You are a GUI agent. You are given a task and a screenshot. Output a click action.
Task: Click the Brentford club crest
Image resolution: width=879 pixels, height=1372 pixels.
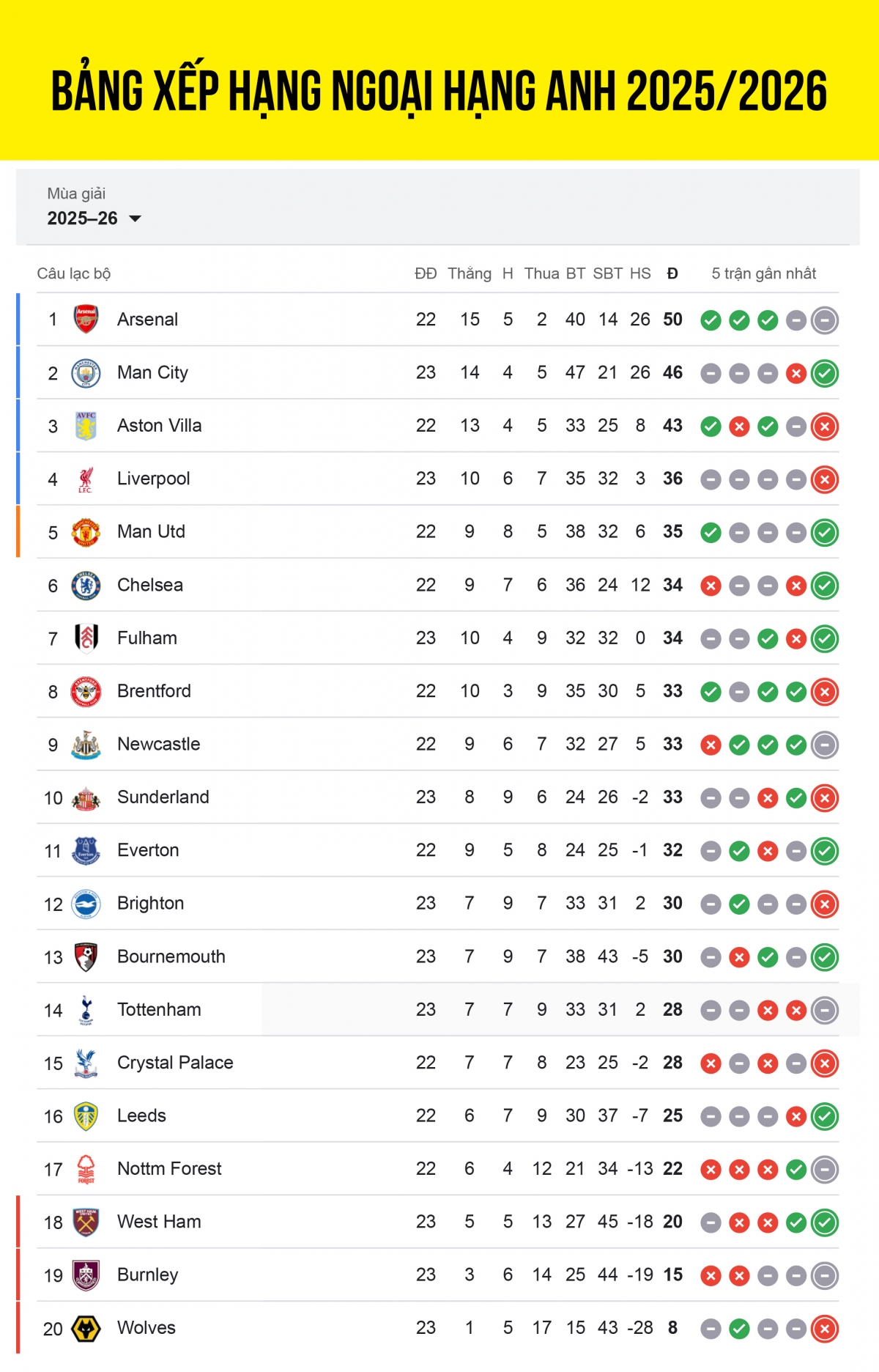point(86,691)
